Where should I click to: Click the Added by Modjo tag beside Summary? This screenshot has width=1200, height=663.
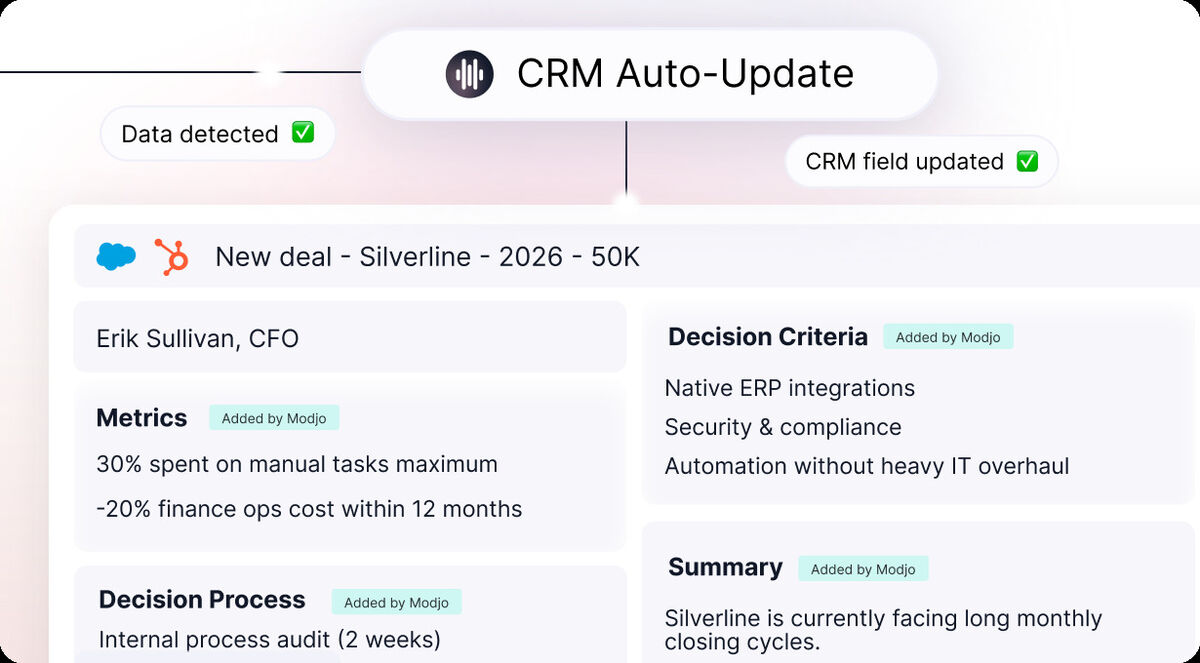863,569
